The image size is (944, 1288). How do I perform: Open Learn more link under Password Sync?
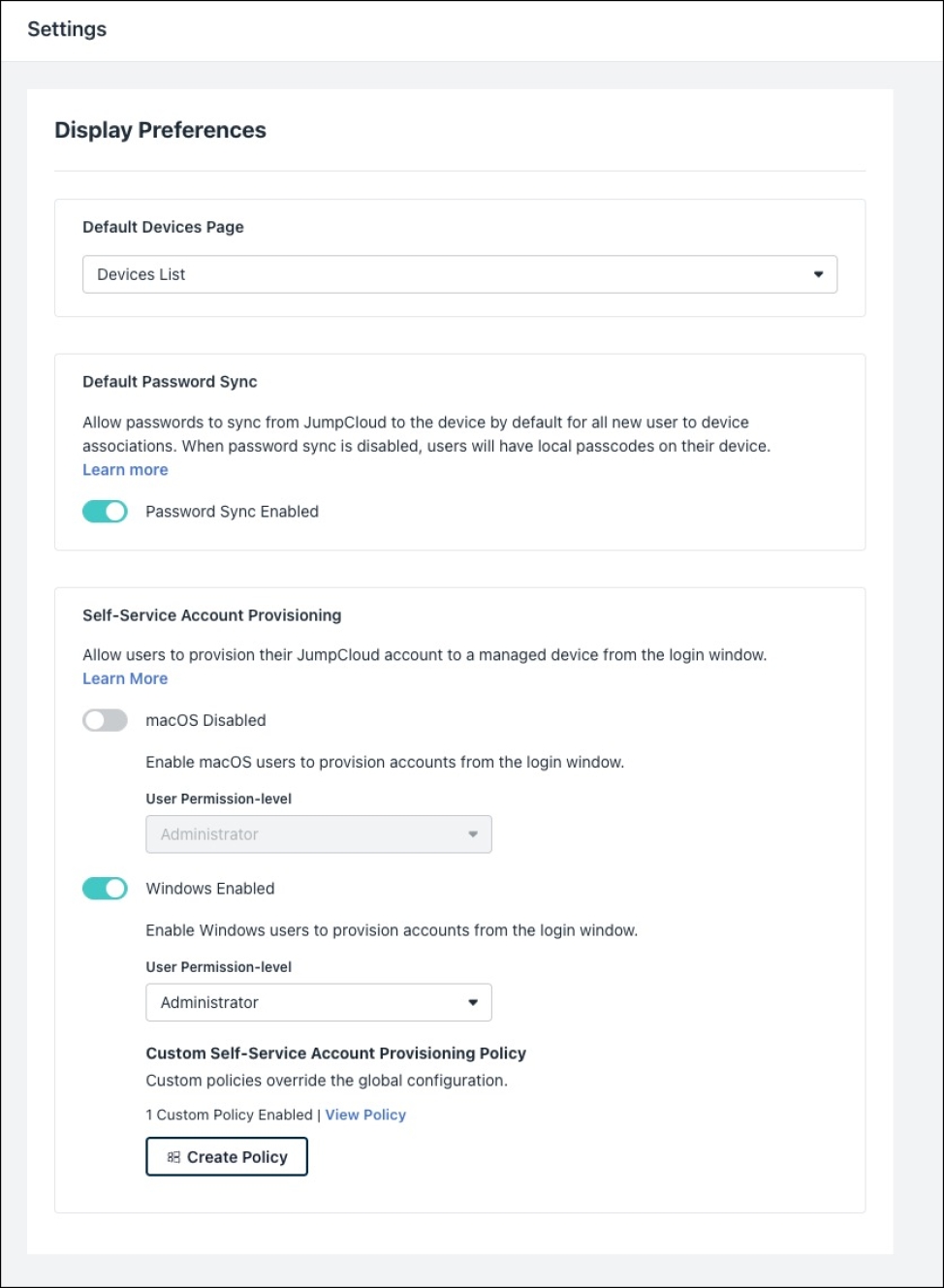click(x=125, y=470)
